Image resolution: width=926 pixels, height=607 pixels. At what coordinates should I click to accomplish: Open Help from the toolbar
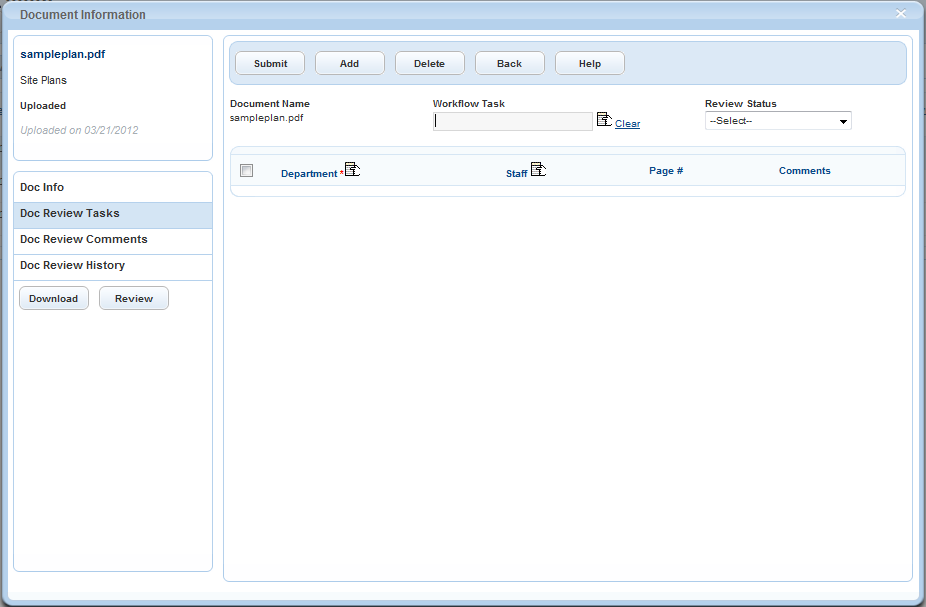pos(590,64)
